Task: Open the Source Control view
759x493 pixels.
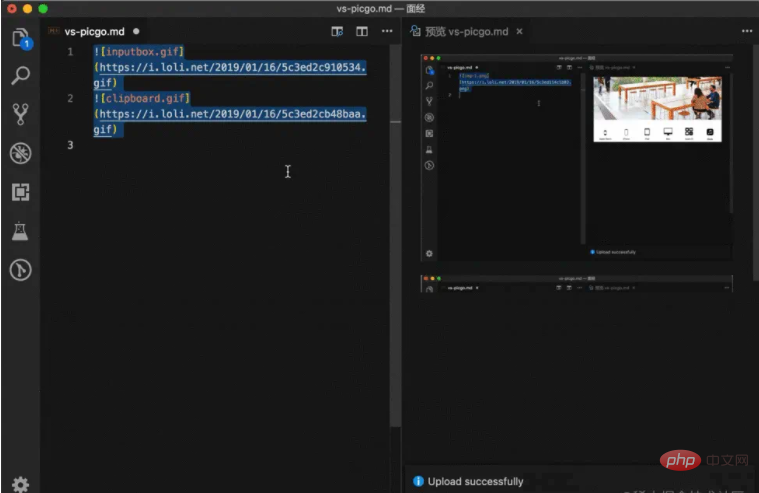Action: click(20, 113)
